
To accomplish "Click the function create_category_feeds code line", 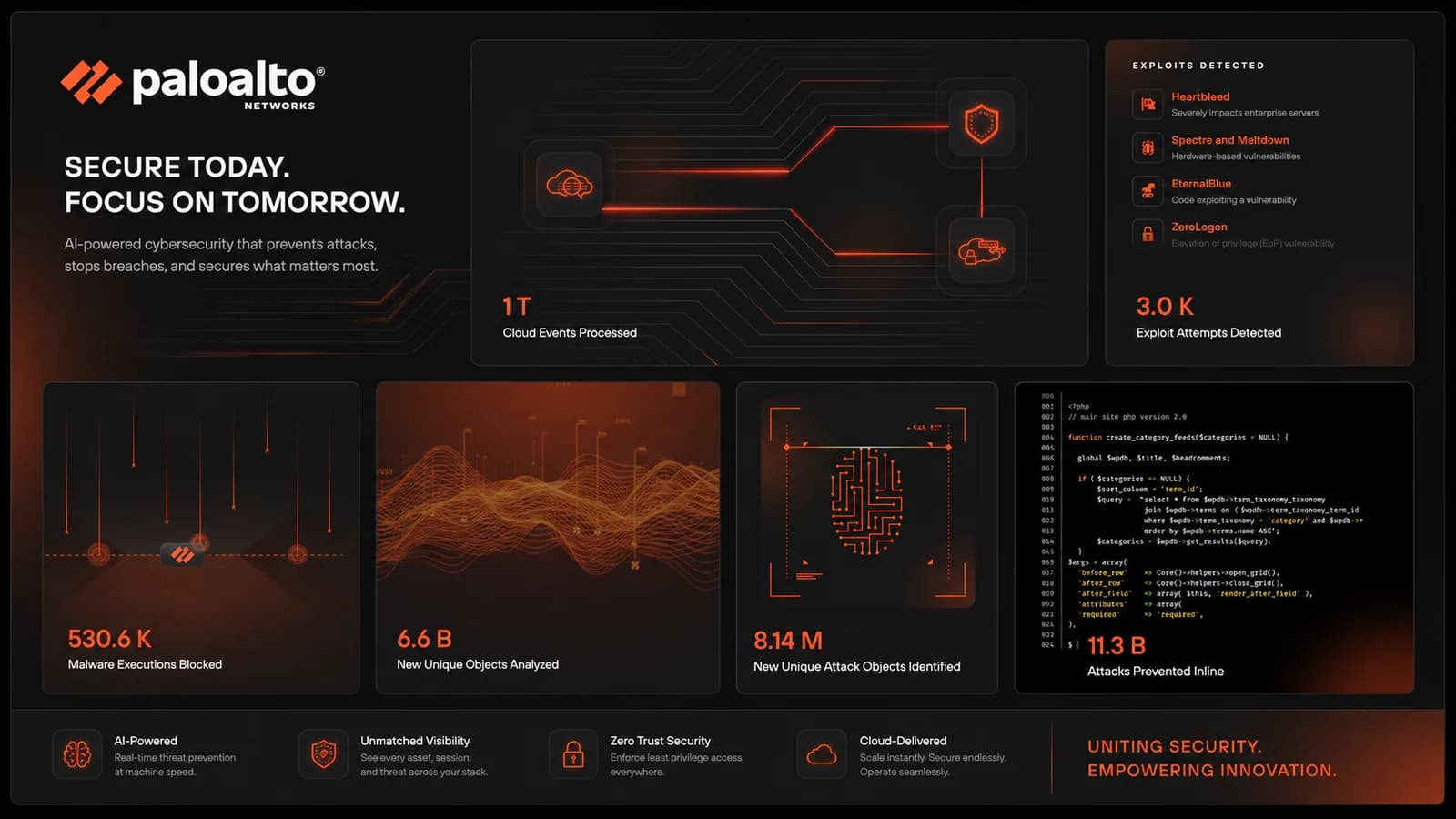I will (x=1178, y=438).
